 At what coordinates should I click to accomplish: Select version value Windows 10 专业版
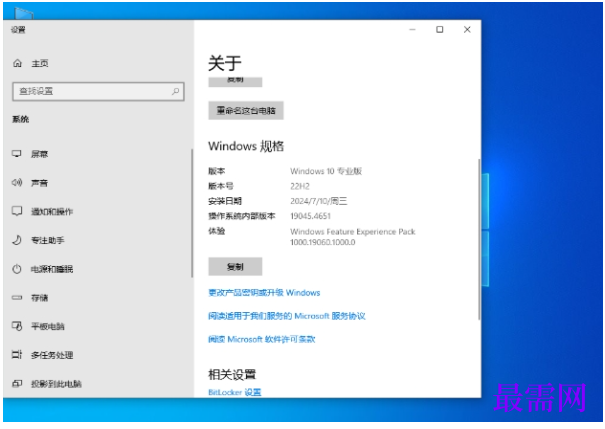326,171
